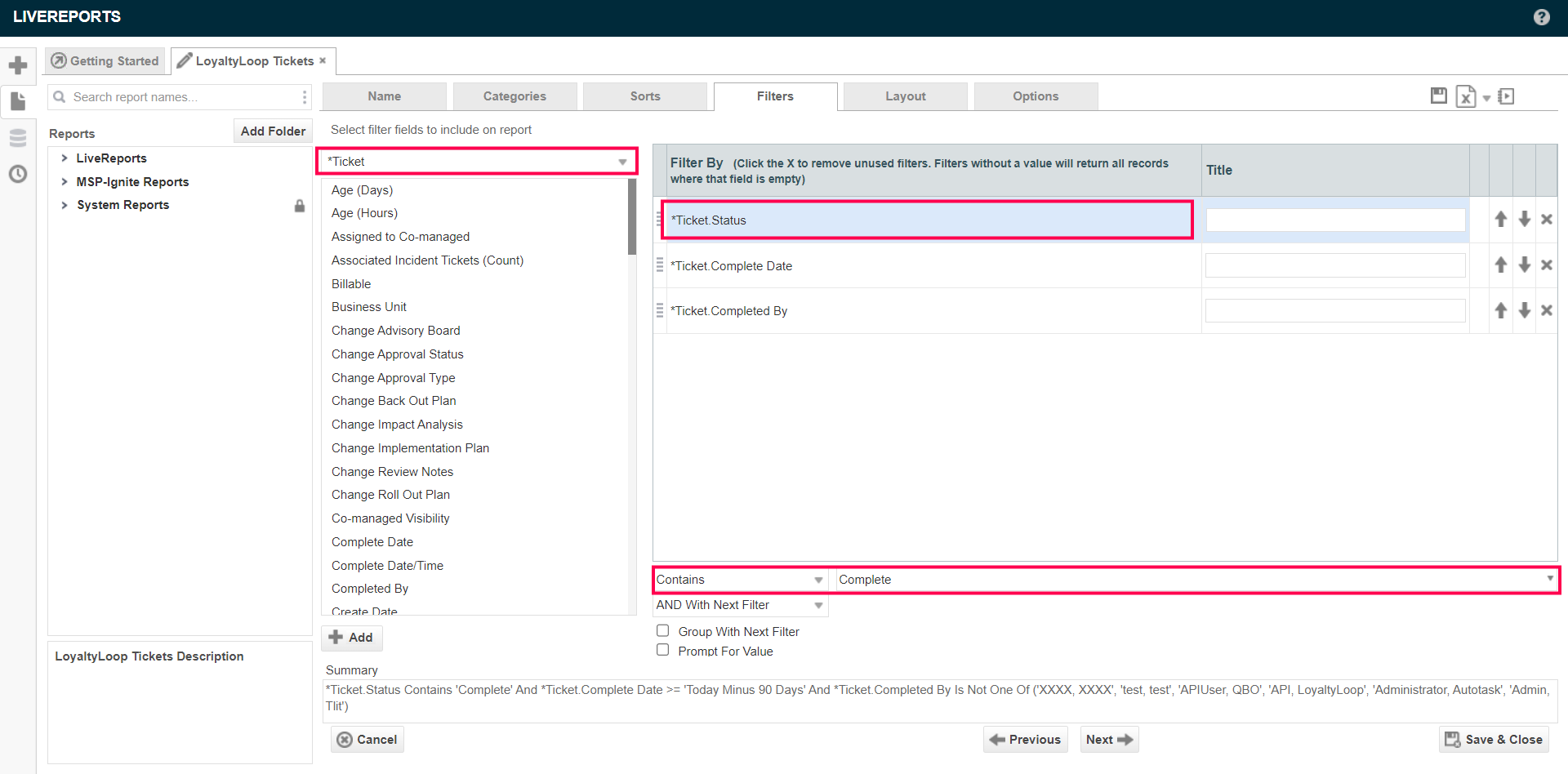Image resolution: width=1568 pixels, height=774 pixels.
Task: Open the Contains operator dropdown
Action: (740, 580)
